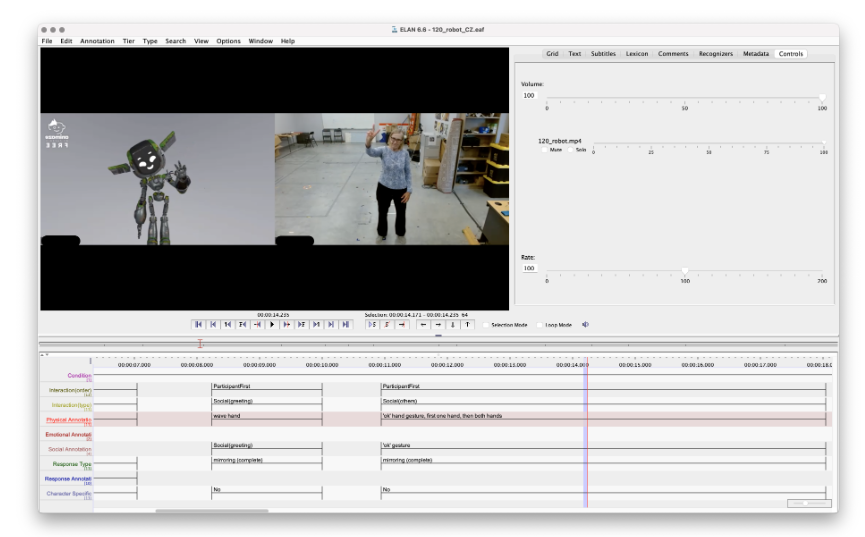Open the Annotation menu

[97, 41]
